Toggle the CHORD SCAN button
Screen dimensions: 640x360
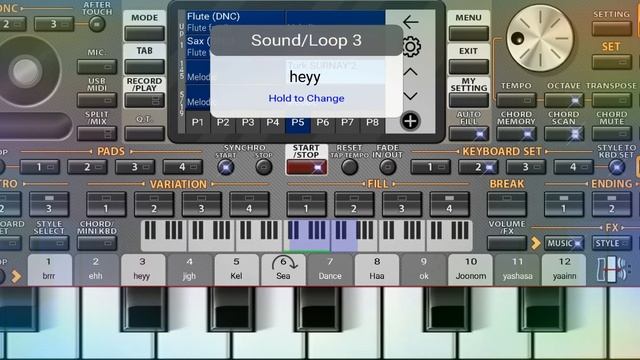click(x=564, y=133)
